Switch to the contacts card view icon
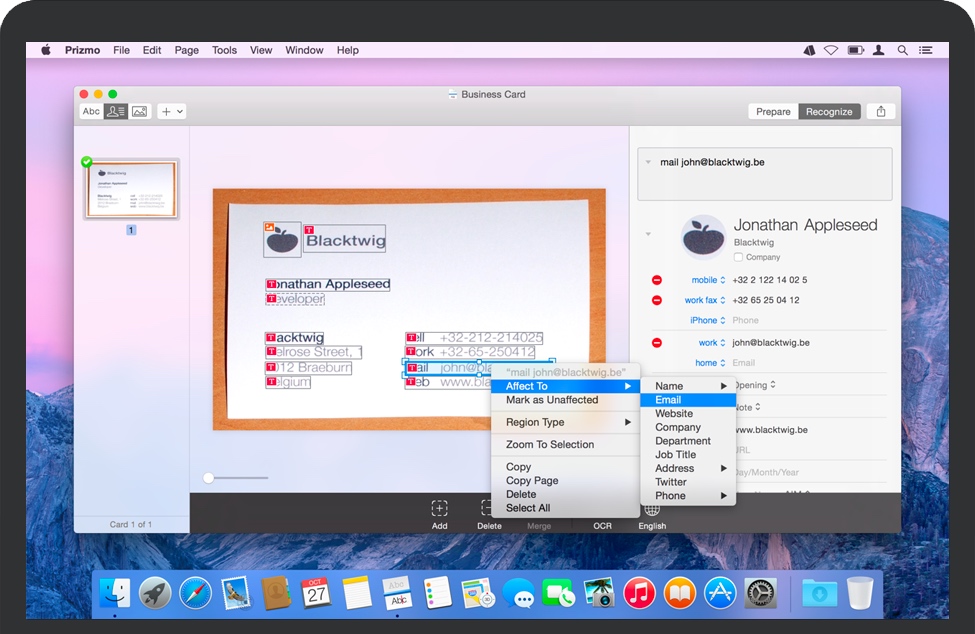The width and height of the screenshot is (975, 634). (x=114, y=111)
